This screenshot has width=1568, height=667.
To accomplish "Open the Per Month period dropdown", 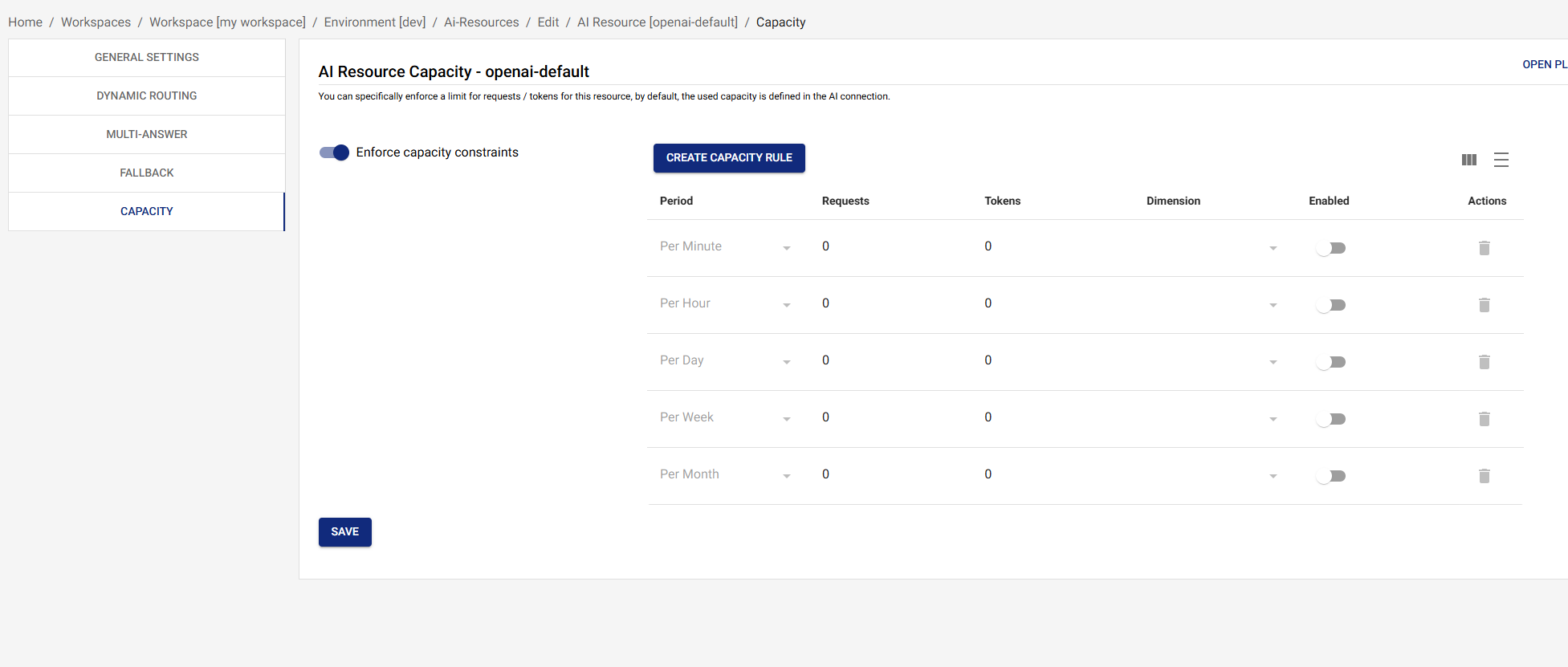I will coord(727,474).
